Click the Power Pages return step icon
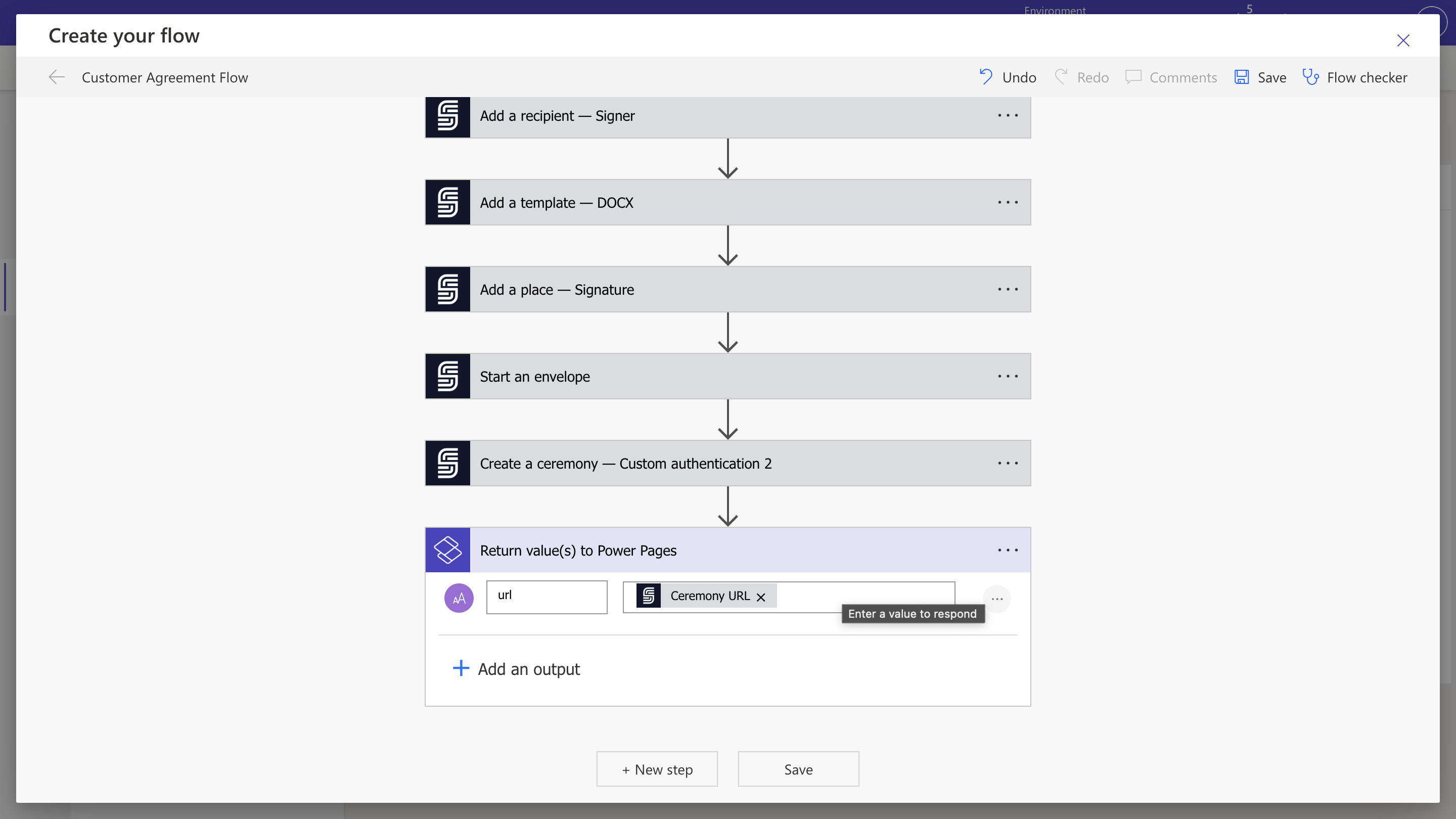Viewport: 1456px width, 819px height. tap(447, 550)
